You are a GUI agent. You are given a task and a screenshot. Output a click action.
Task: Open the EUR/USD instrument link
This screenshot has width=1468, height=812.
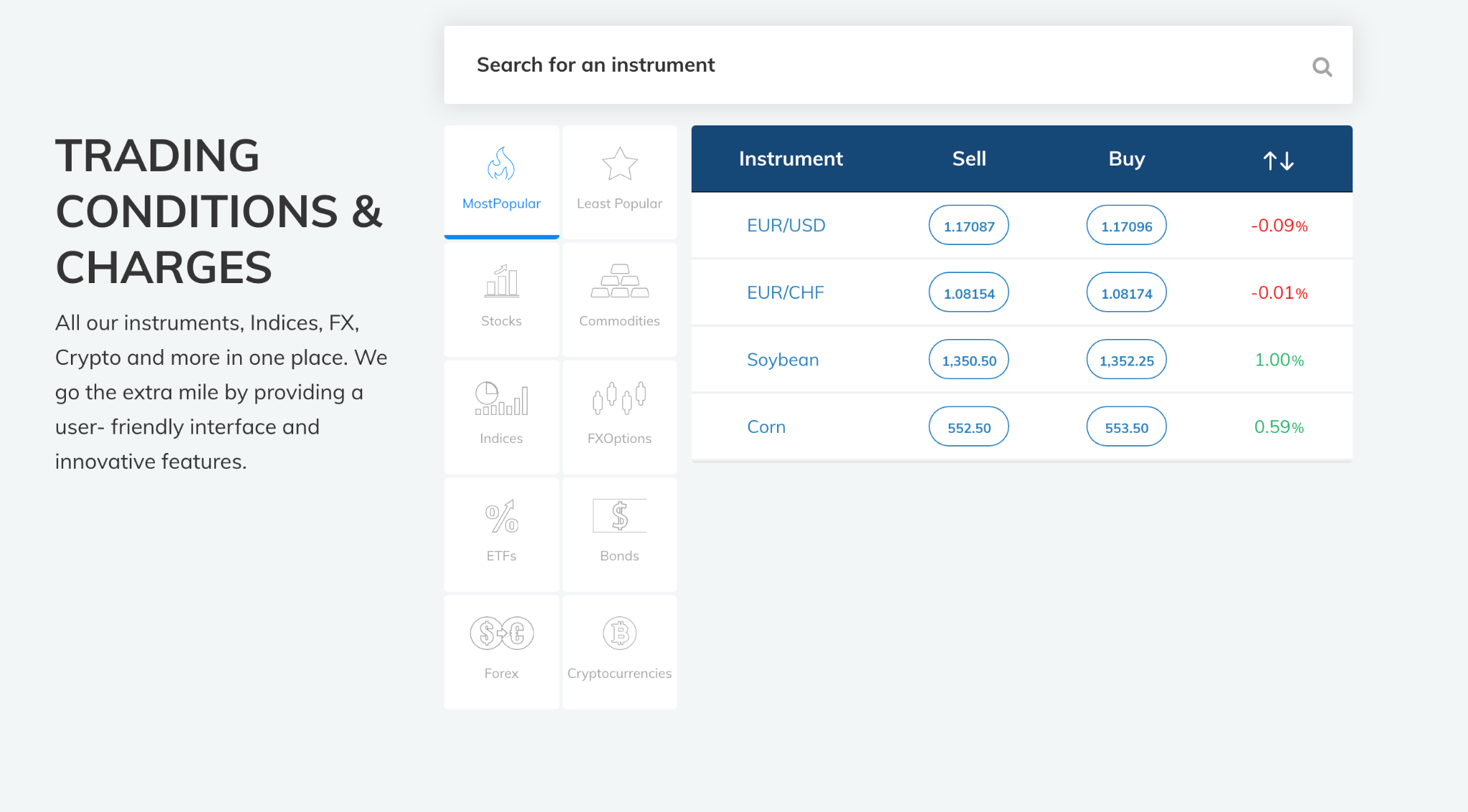[x=786, y=226]
